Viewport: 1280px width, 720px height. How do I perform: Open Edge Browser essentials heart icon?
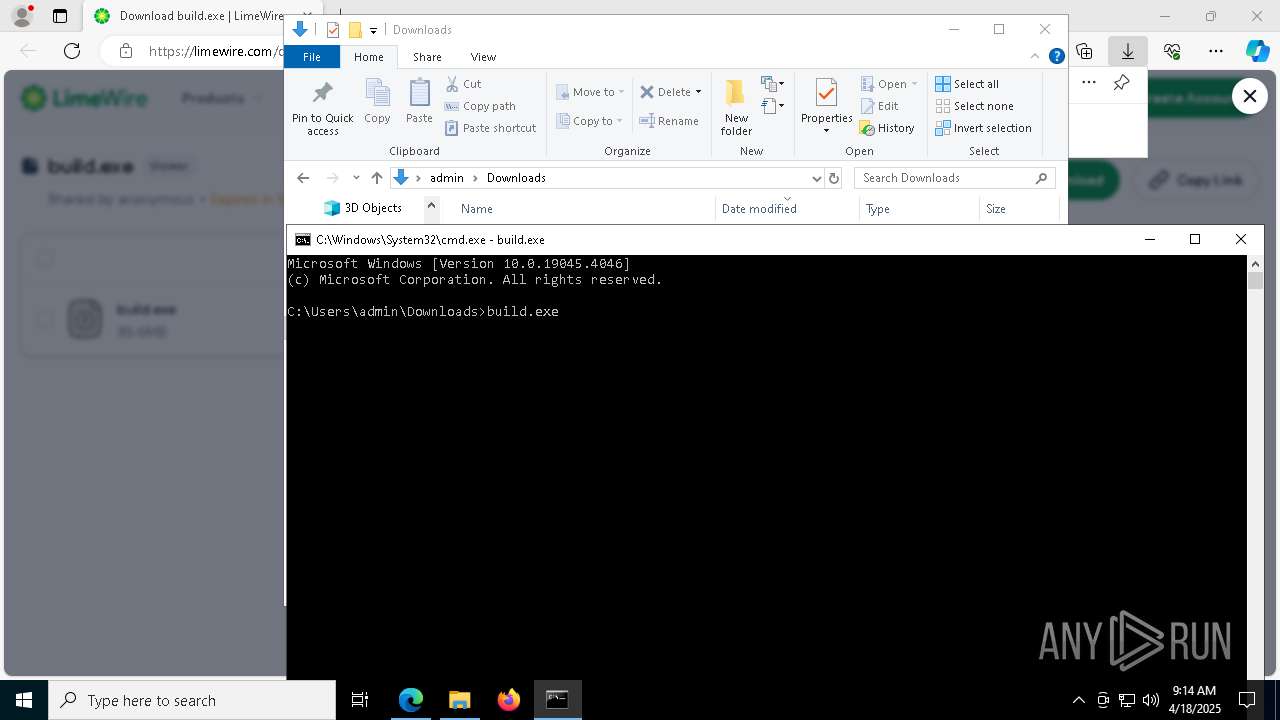1172,51
